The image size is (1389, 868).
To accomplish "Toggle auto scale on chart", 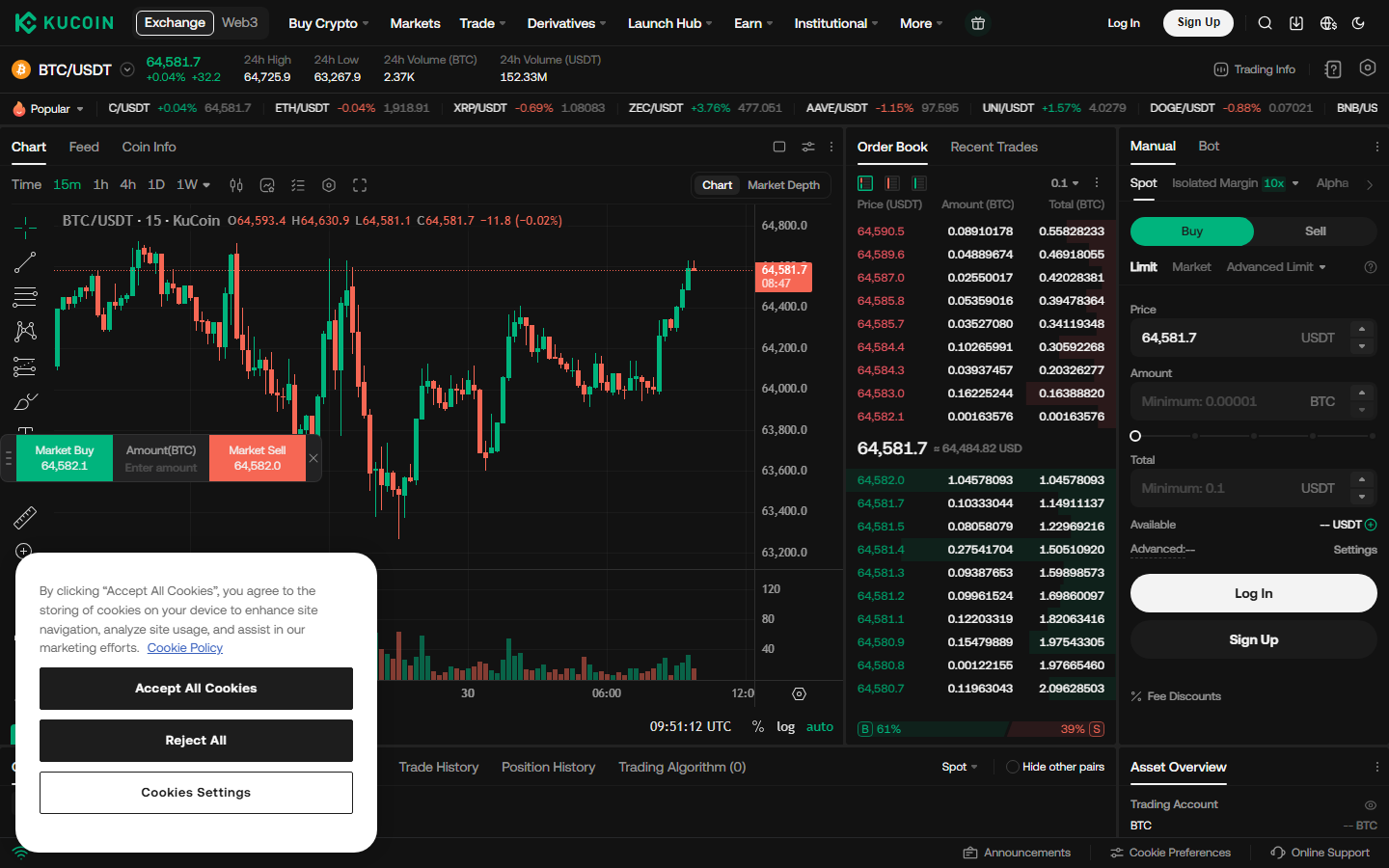I will [820, 726].
